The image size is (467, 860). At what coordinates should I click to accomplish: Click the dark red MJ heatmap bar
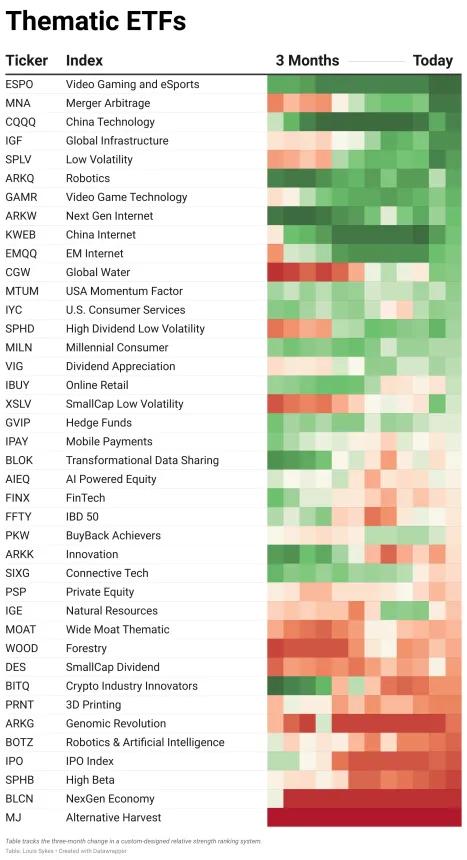[364, 817]
